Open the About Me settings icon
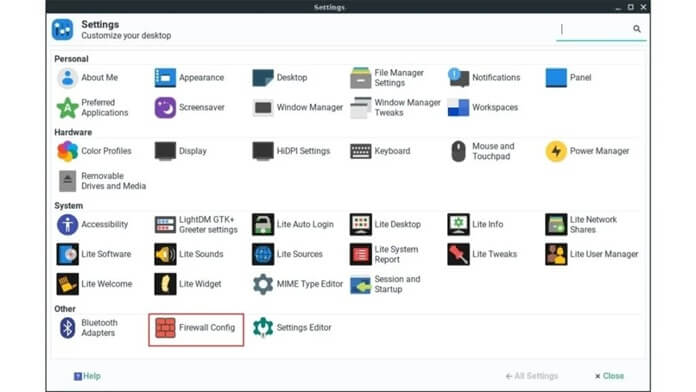Viewport: 696px width, 392px height. [x=67, y=78]
